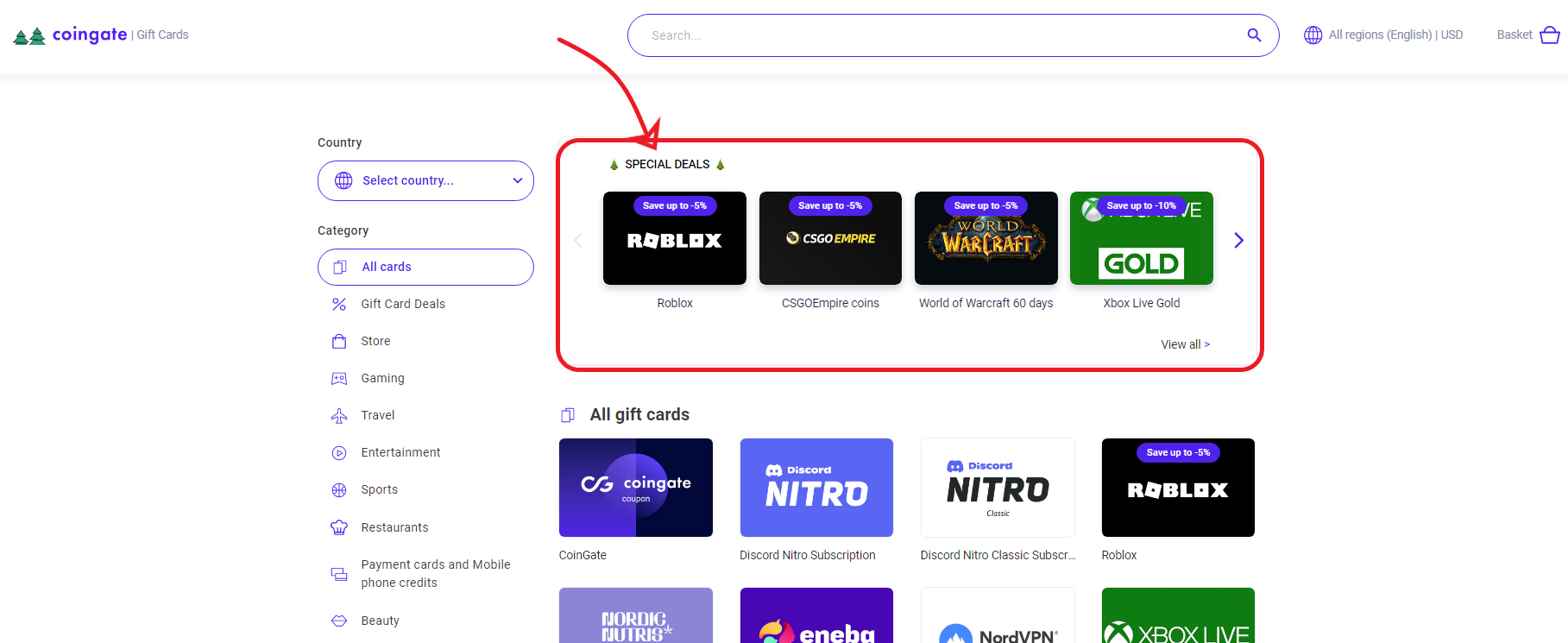Click the icon beside All gift cards heading
1568x643 pixels.
[x=568, y=415]
